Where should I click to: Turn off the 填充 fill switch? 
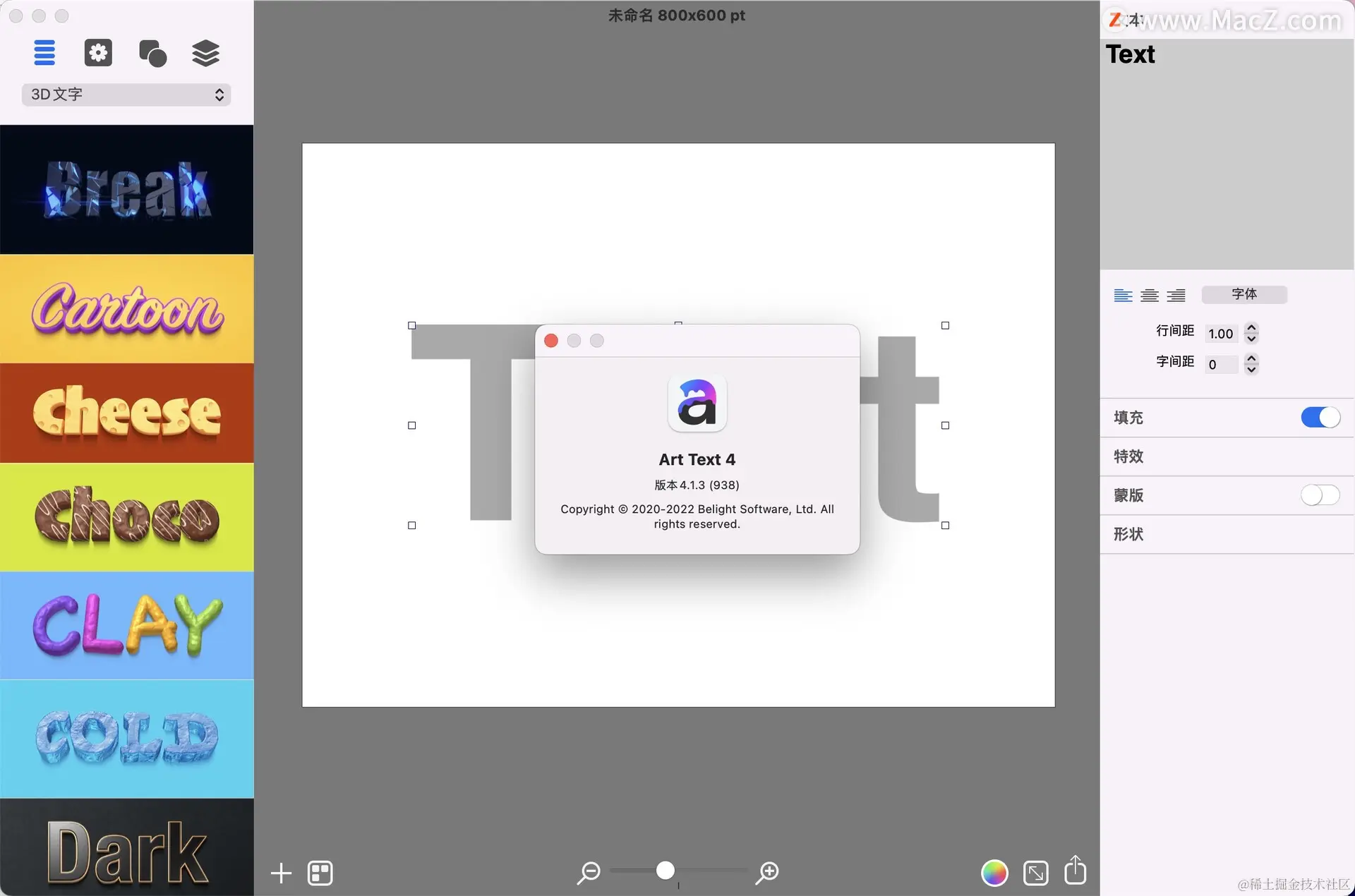[x=1320, y=418]
